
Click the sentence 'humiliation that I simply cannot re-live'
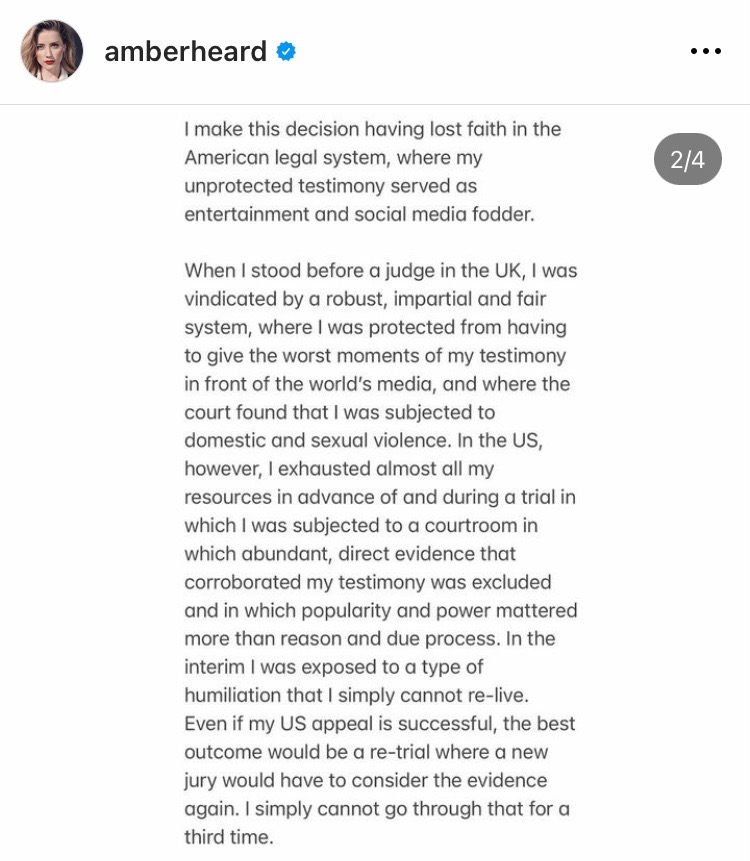click(x=356, y=695)
